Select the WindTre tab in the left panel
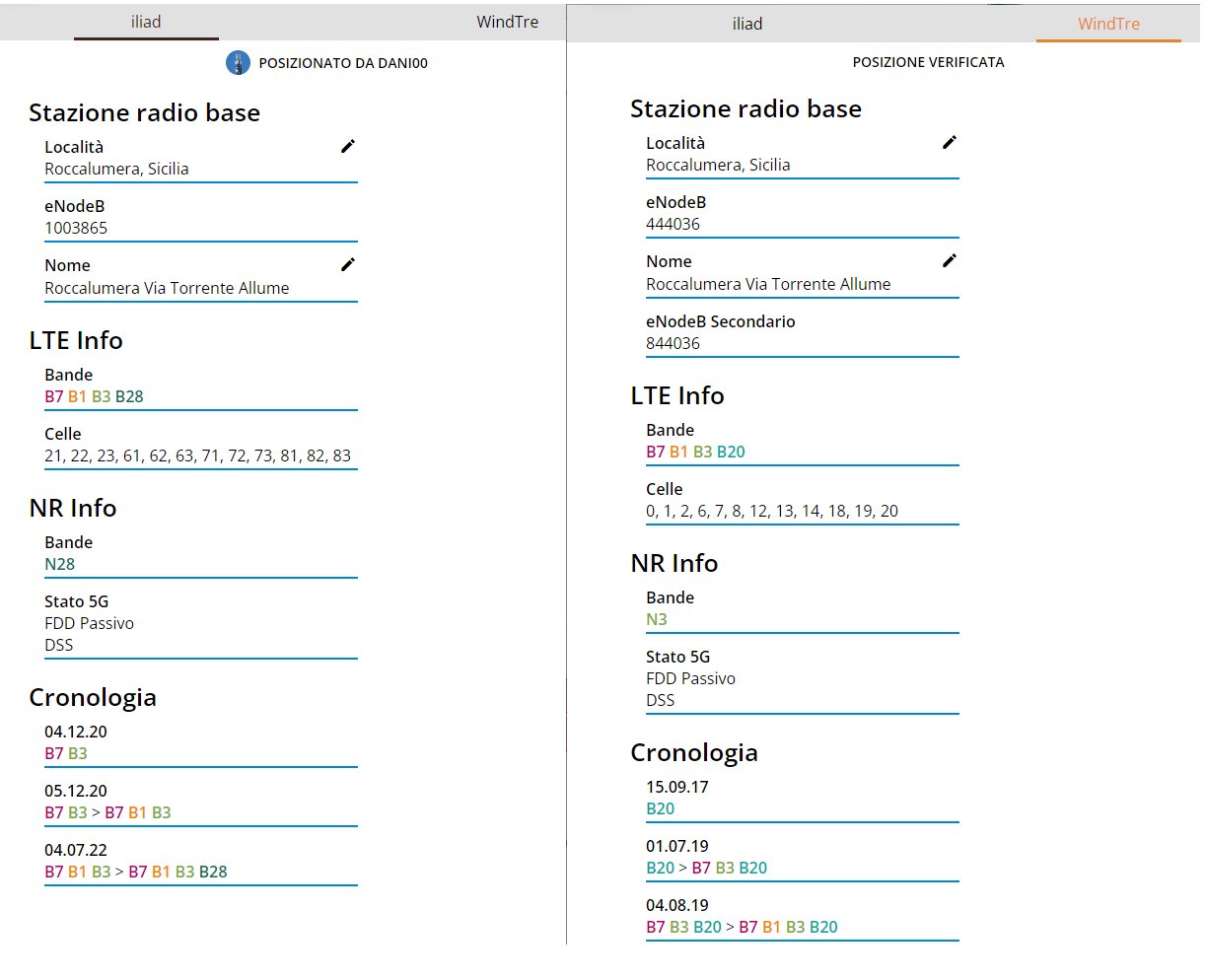1207x980 pixels. pyautogui.click(x=507, y=22)
